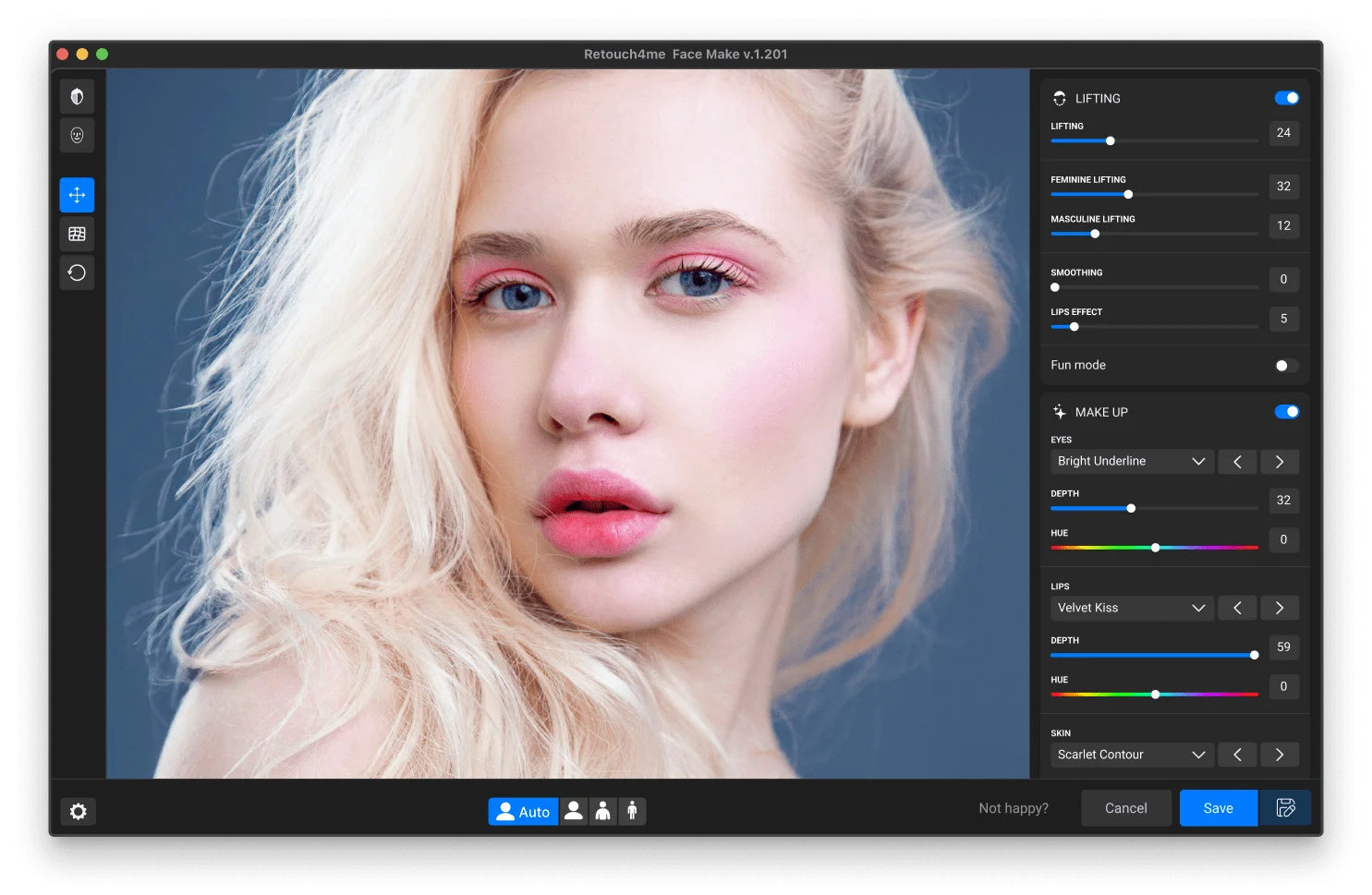Open settings via the gear in the corner
Screen dimensions: 1372x895
click(78, 811)
